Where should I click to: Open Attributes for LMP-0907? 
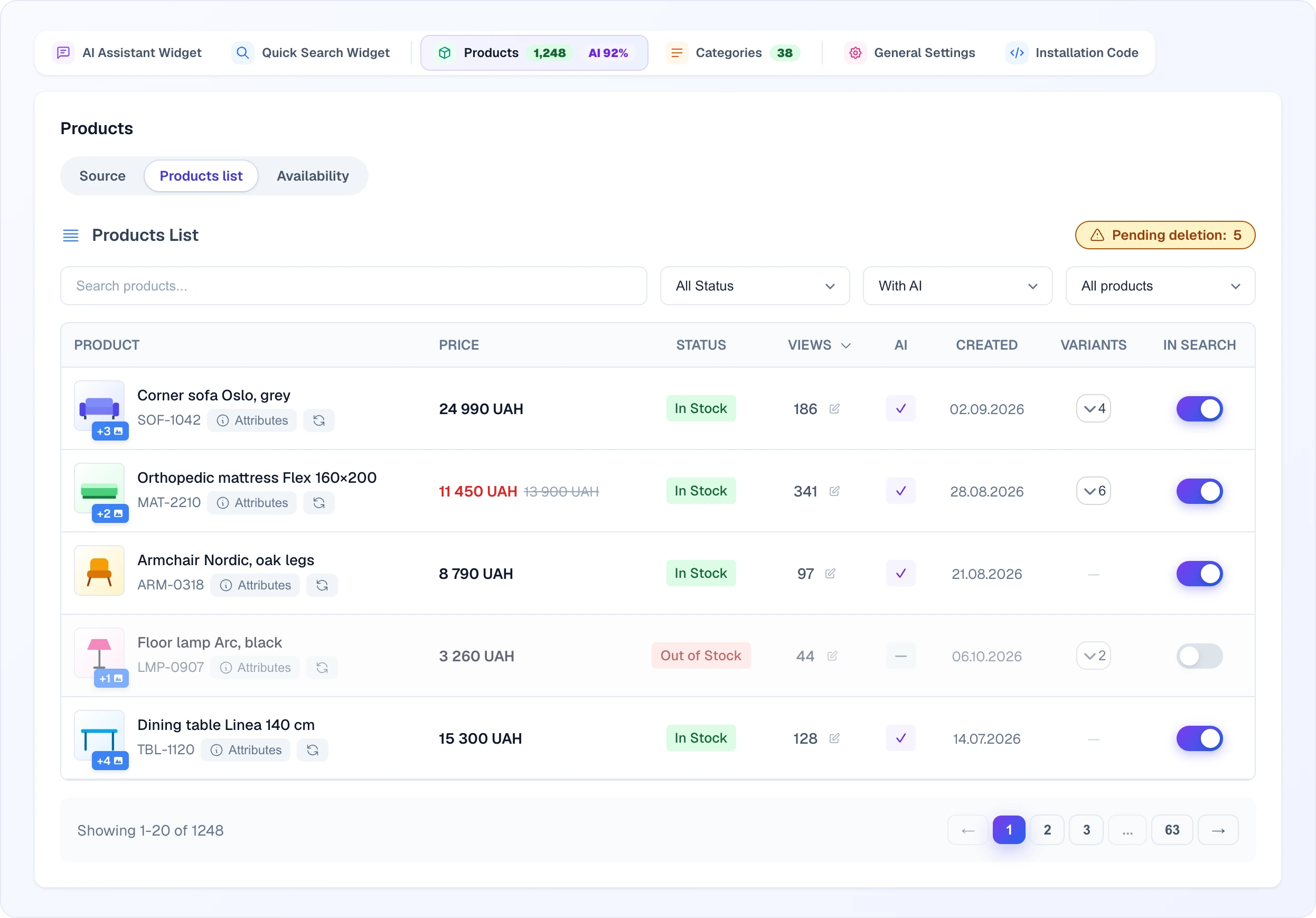pos(255,668)
